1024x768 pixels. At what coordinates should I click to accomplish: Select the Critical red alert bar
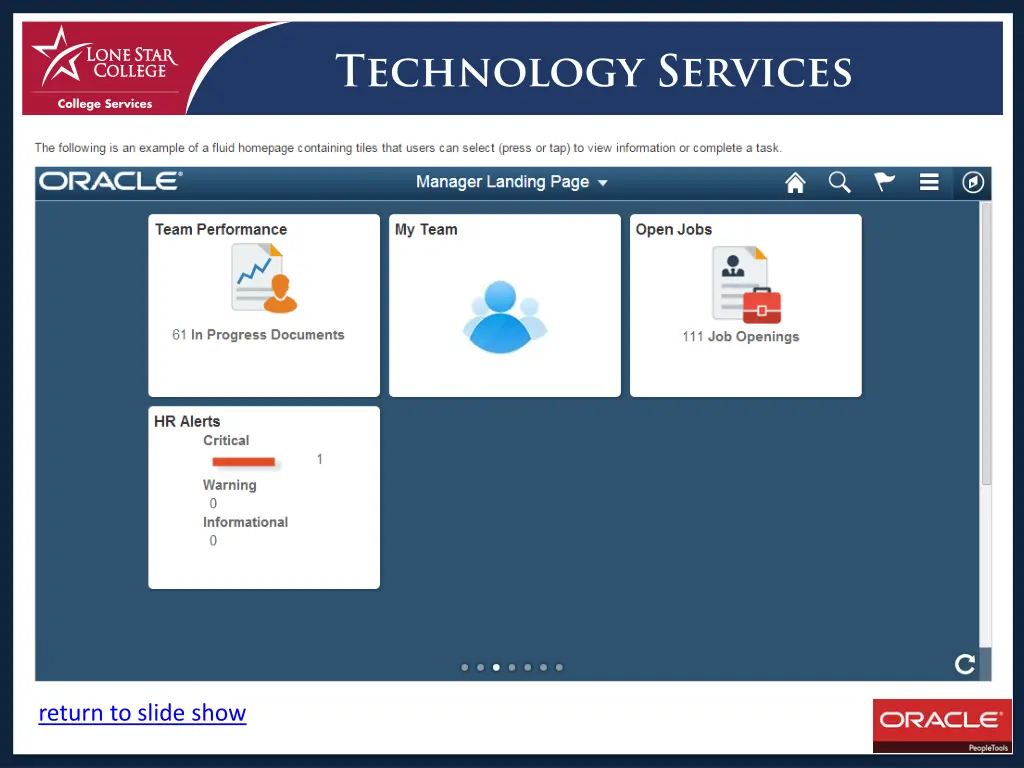244,462
